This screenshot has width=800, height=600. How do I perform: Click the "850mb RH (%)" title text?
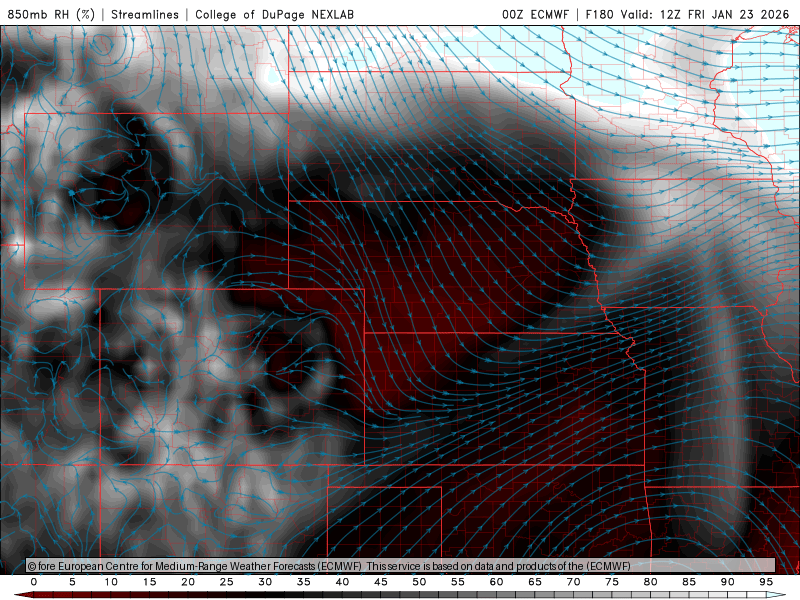51,14
